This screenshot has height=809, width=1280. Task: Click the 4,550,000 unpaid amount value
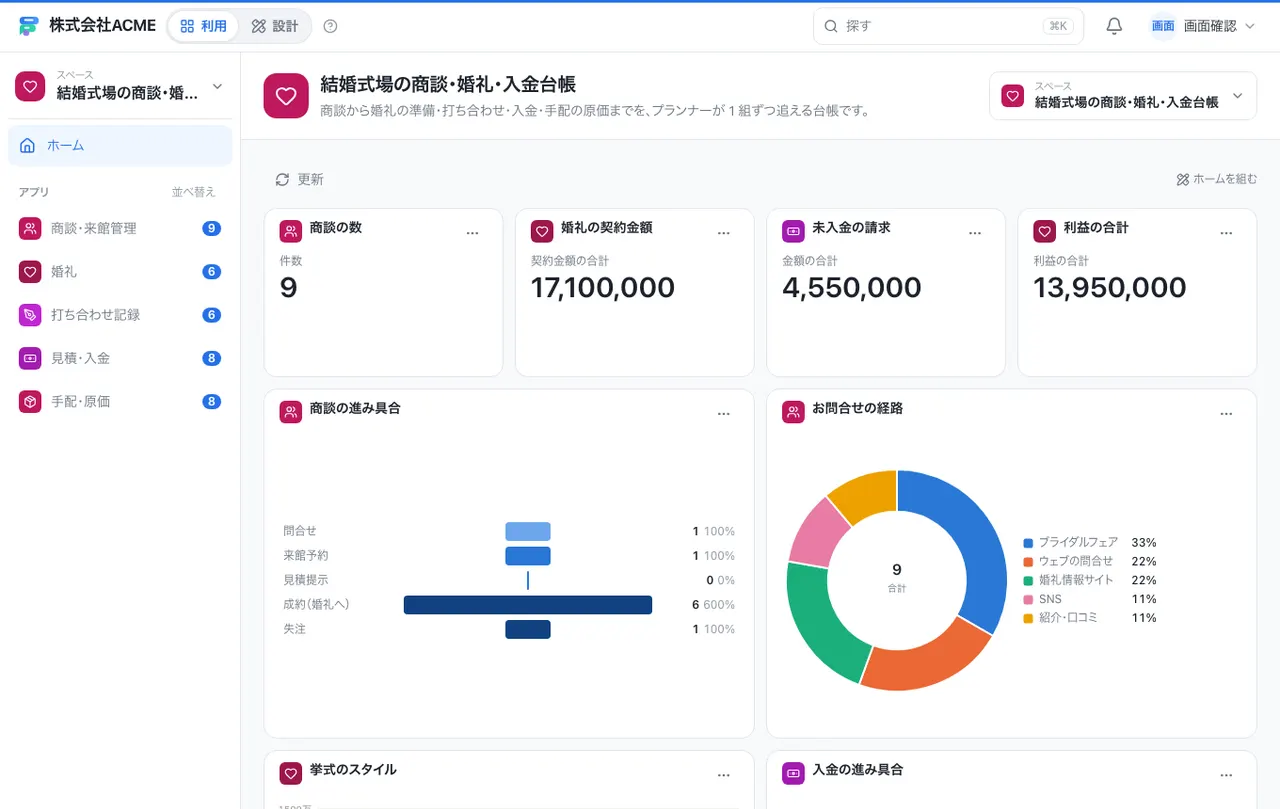tap(852, 288)
